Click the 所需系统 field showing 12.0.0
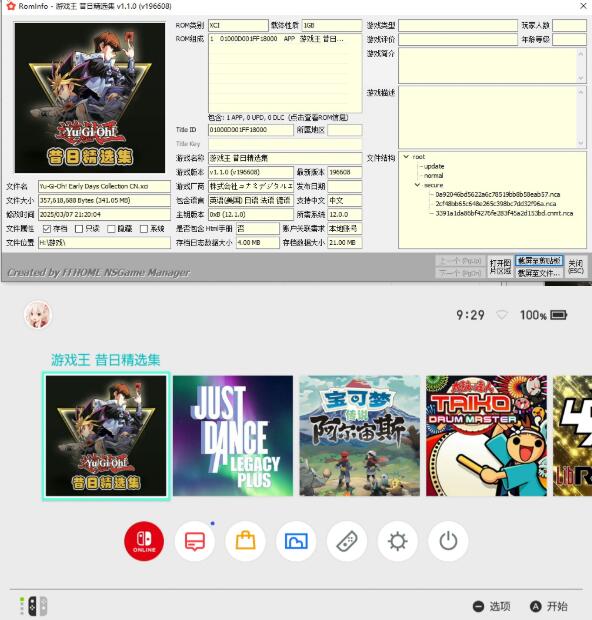 click(344, 214)
